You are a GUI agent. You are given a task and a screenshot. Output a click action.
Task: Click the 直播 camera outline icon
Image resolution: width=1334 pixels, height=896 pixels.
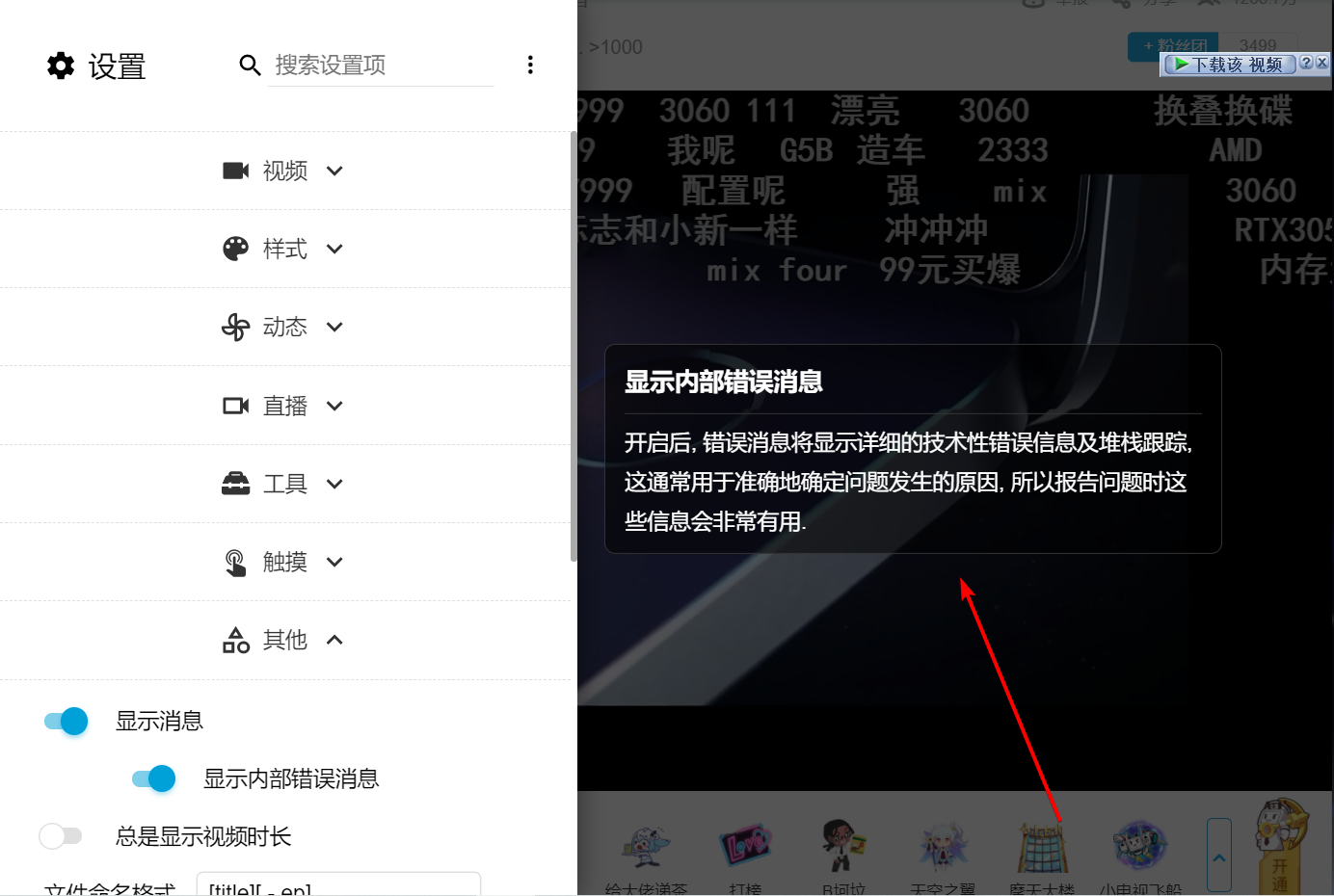(236, 406)
